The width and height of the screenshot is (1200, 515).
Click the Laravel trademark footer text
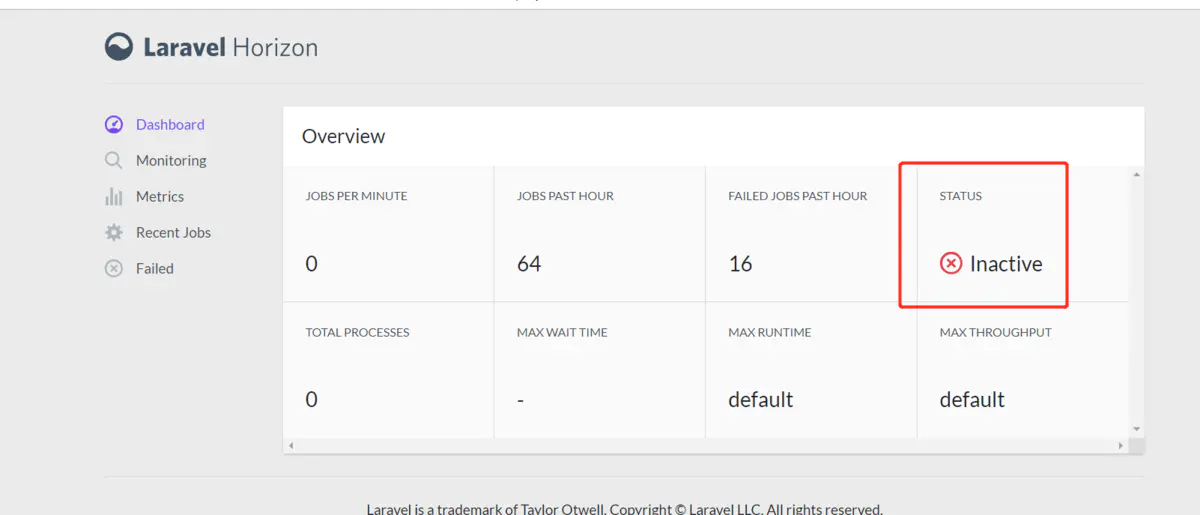pos(624,508)
